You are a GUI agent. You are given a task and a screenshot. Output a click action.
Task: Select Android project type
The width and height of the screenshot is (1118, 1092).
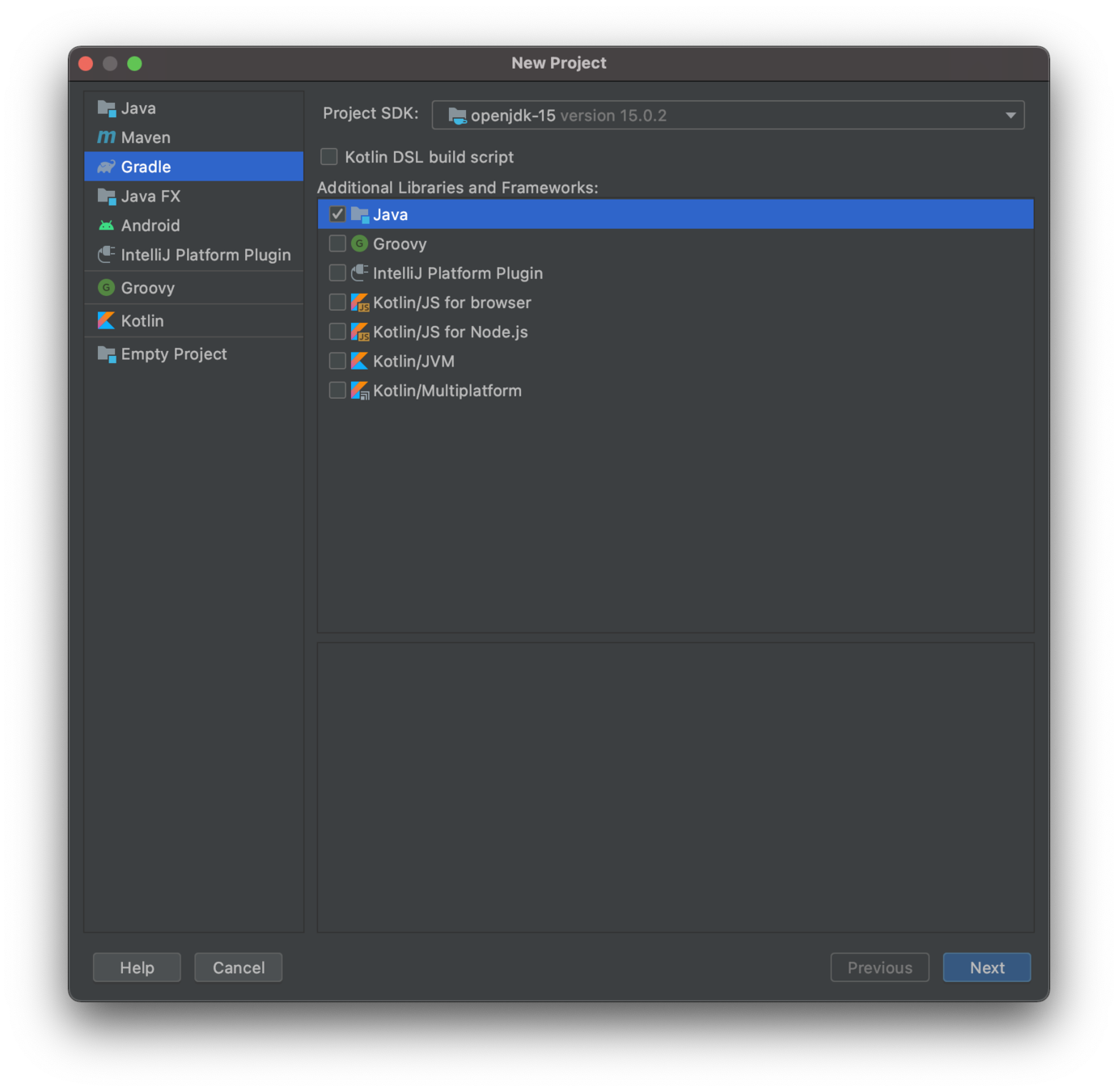[x=194, y=226]
